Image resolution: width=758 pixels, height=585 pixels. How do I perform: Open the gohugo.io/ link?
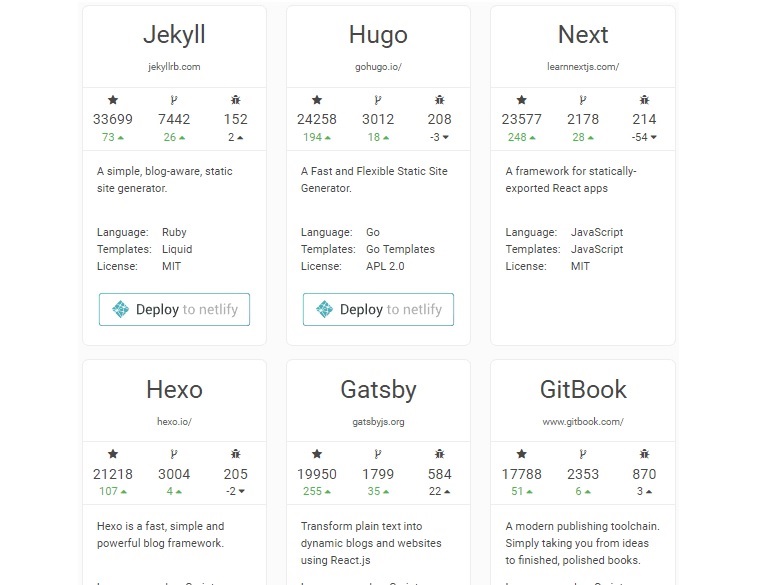378,67
